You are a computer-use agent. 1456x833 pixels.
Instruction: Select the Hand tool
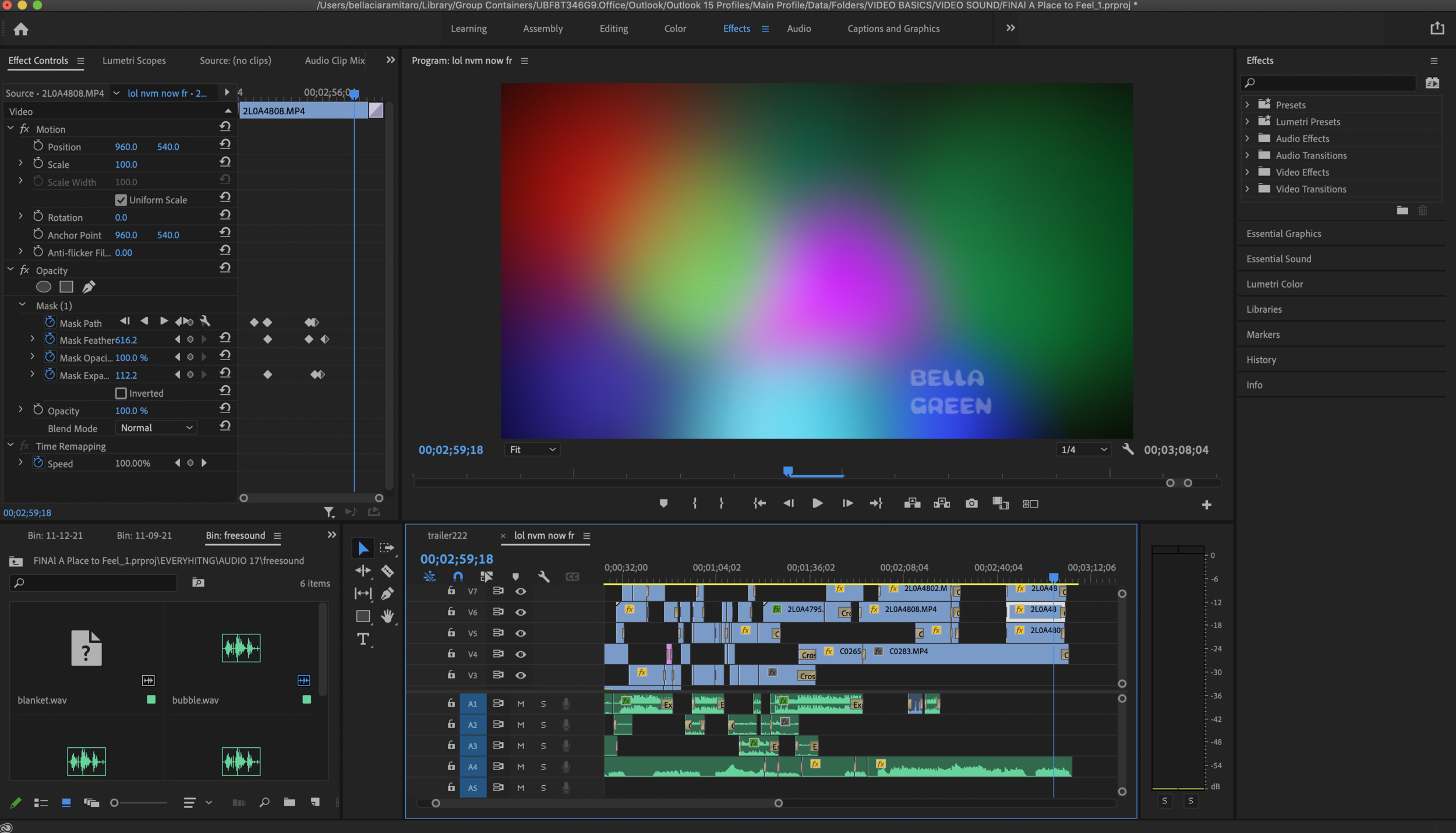click(387, 616)
